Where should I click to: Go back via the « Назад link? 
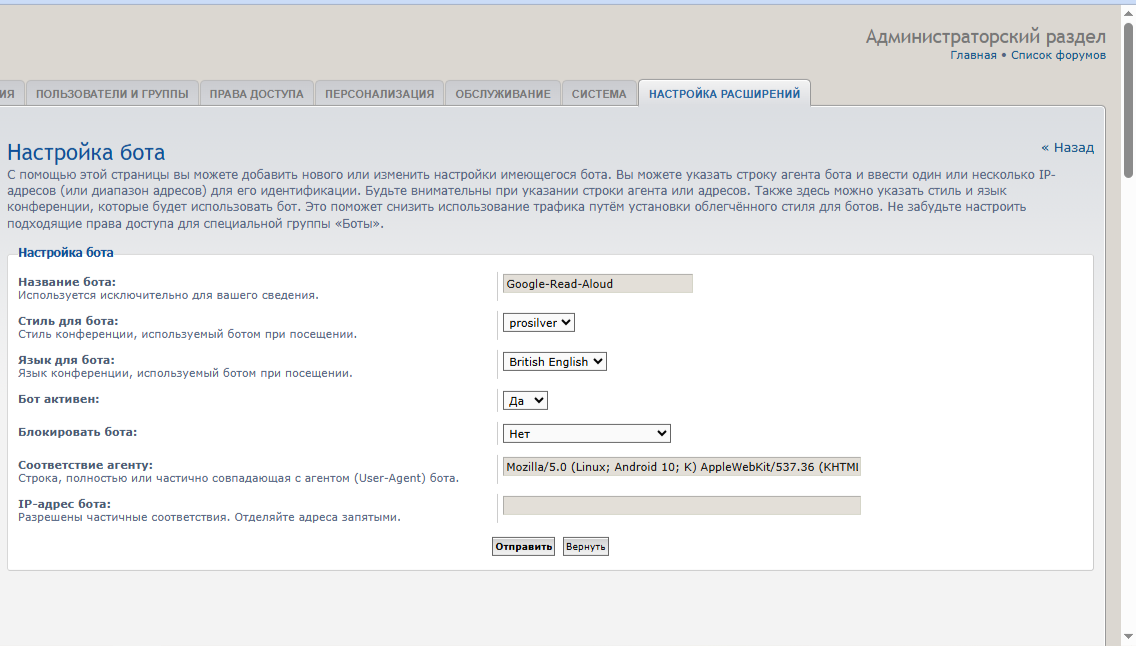click(1067, 147)
